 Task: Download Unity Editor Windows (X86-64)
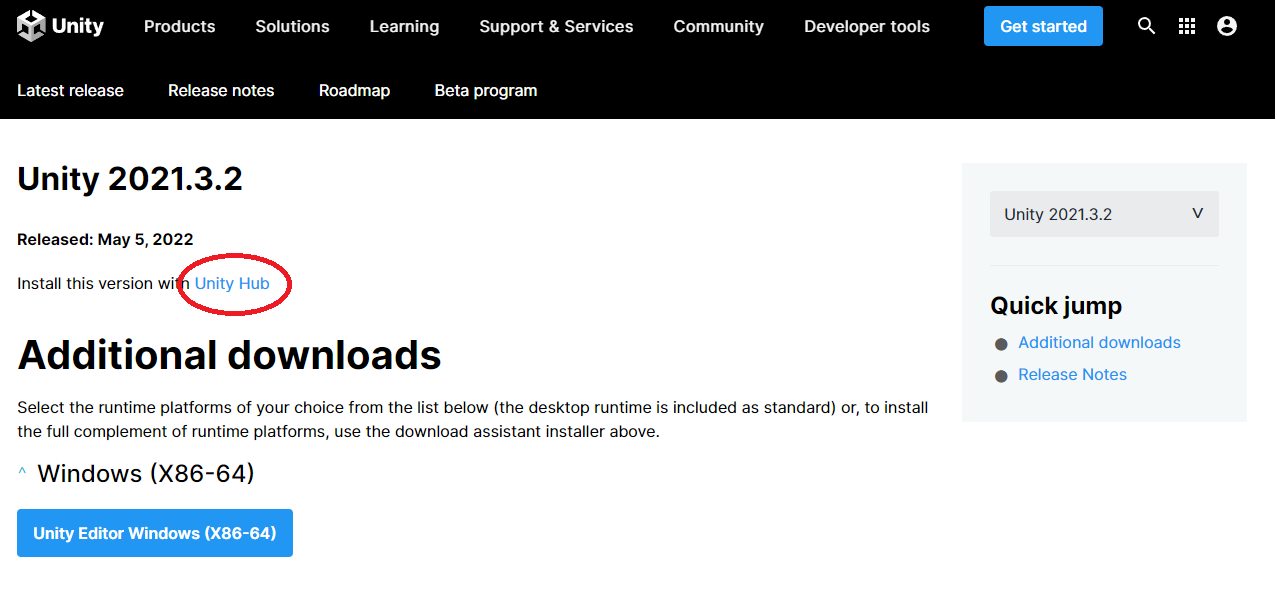coord(155,533)
